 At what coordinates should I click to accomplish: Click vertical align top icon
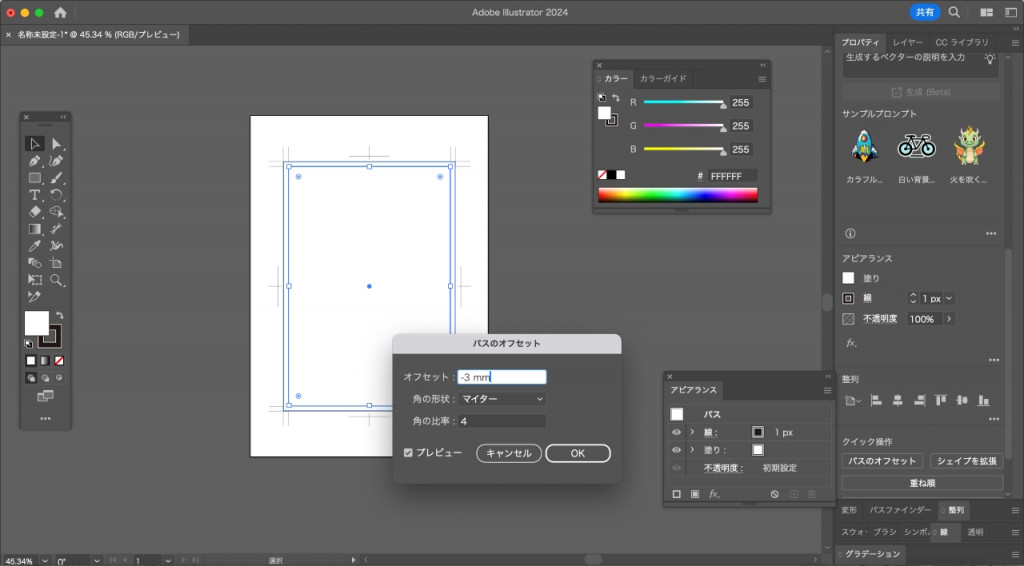[940, 400]
